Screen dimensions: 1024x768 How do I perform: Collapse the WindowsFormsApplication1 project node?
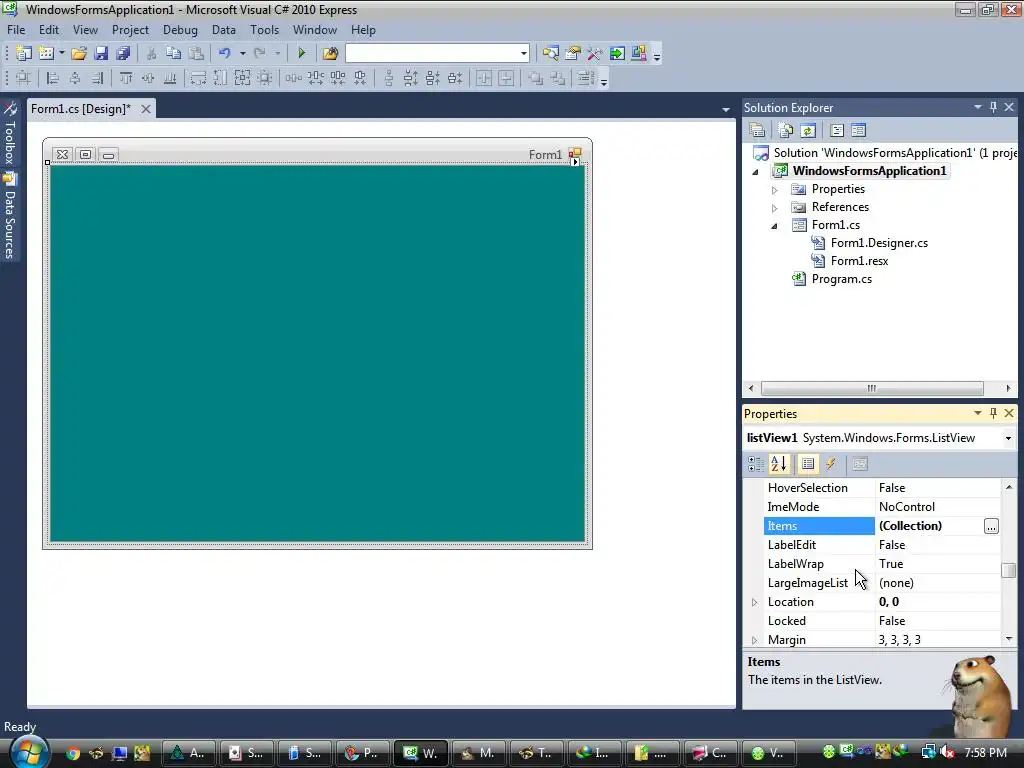pos(756,172)
